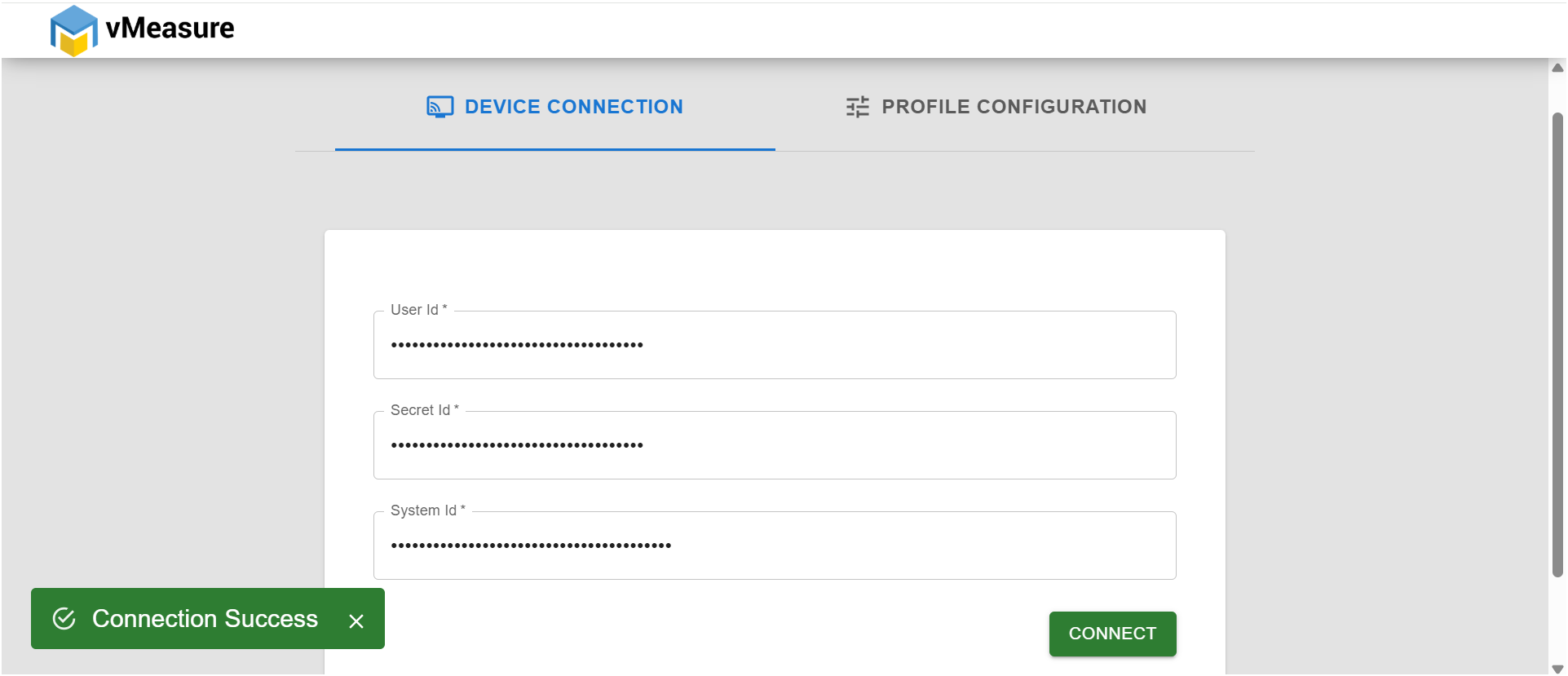Click the vertical scrollbar thumb
The width and height of the screenshot is (1568, 676).
[x=1557, y=342]
